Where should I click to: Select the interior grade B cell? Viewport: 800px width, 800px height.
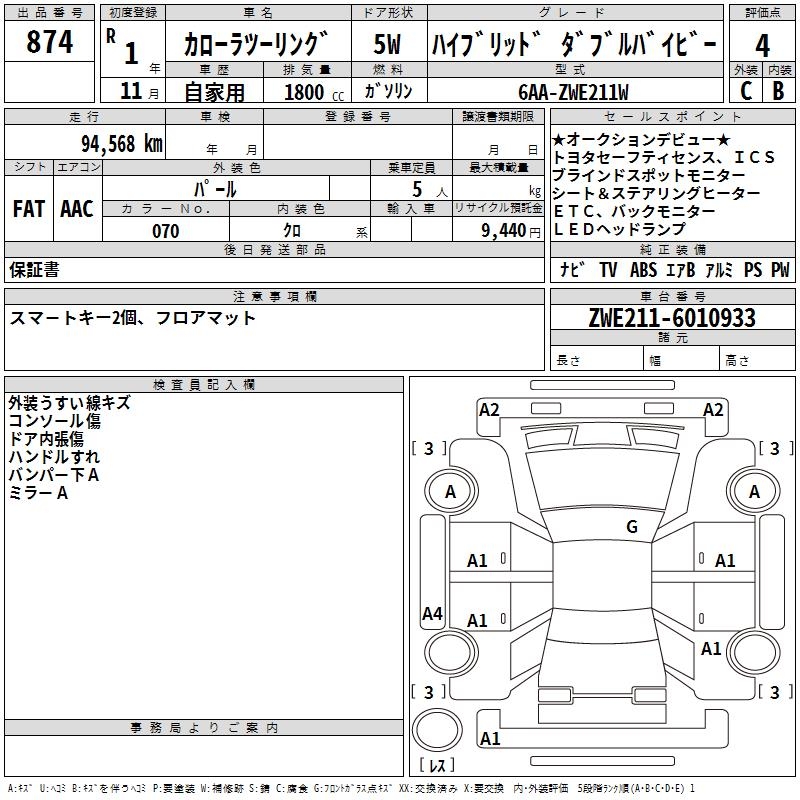click(779, 91)
